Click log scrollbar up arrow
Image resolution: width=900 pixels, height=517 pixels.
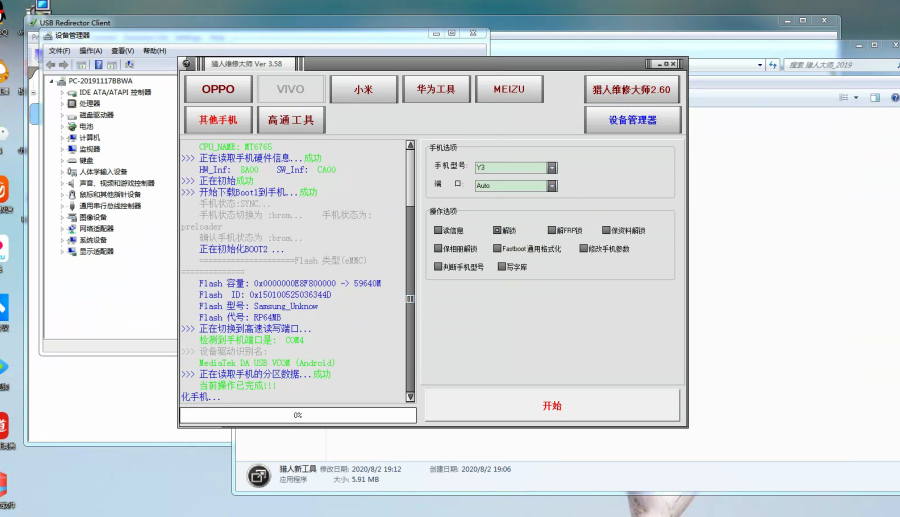410,145
